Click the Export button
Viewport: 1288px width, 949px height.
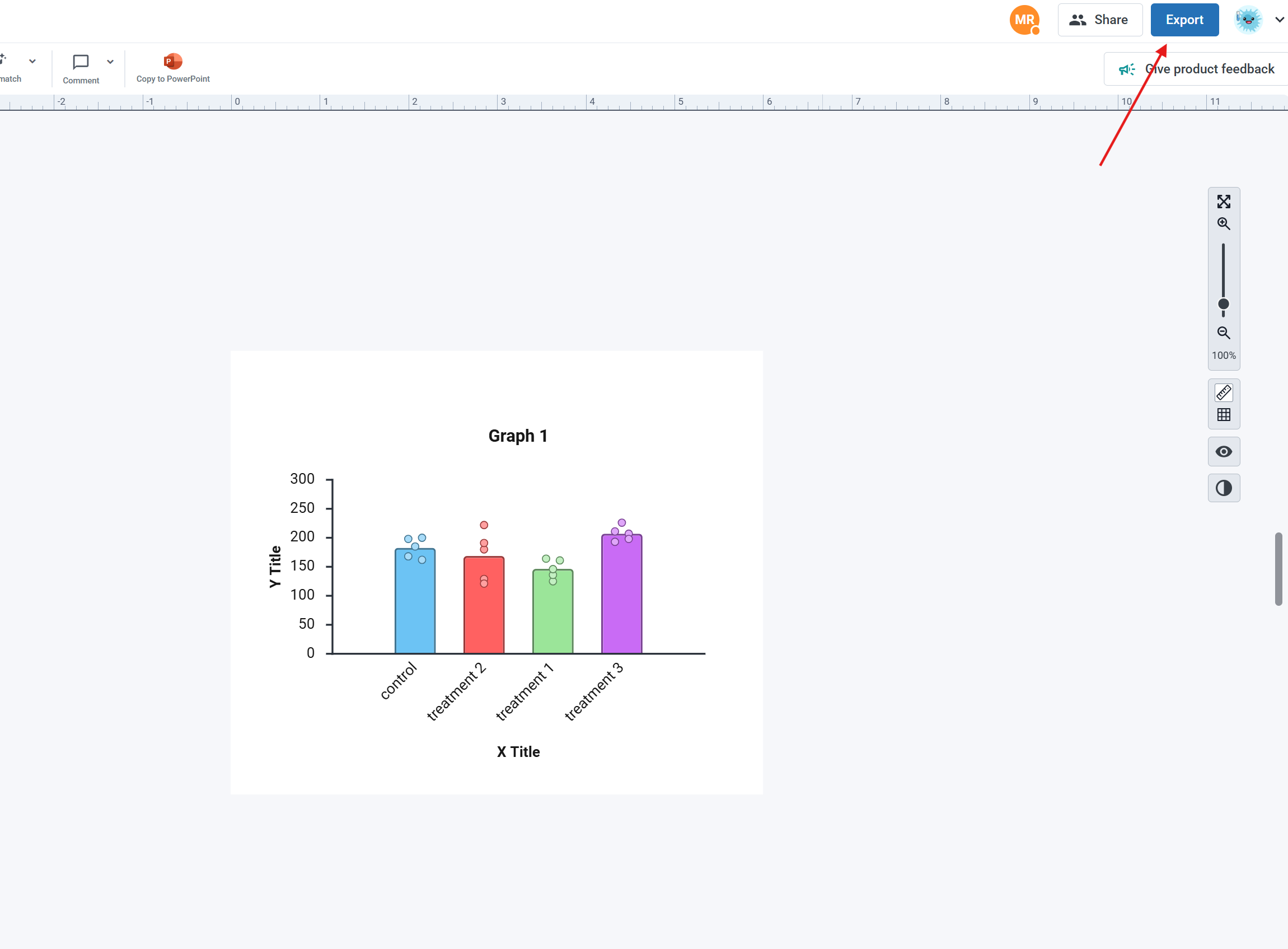(x=1184, y=19)
